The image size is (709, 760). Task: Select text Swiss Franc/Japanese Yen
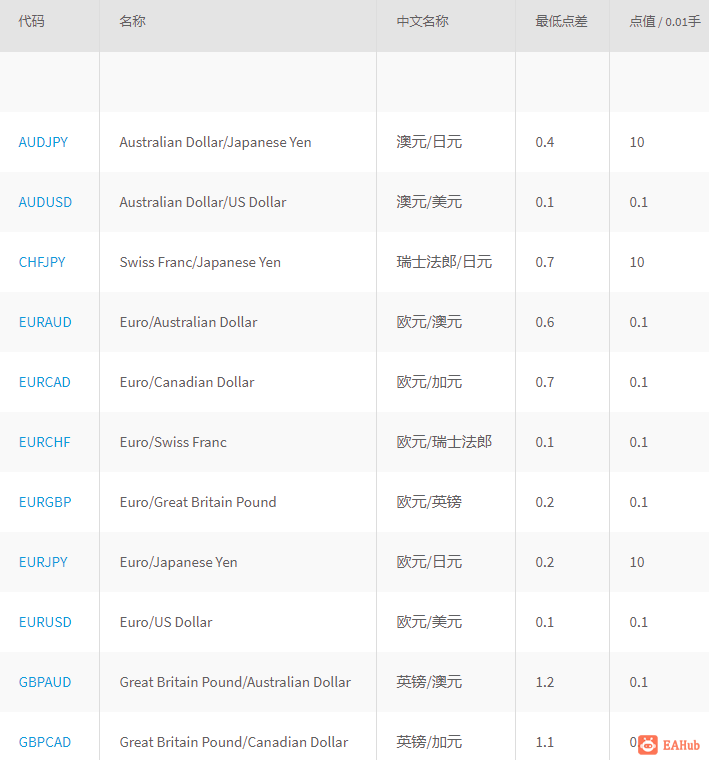[200, 262]
